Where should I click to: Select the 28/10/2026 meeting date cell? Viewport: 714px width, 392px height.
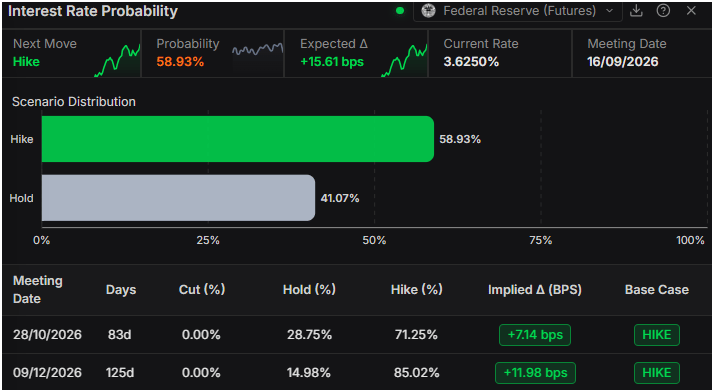tap(47, 335)
